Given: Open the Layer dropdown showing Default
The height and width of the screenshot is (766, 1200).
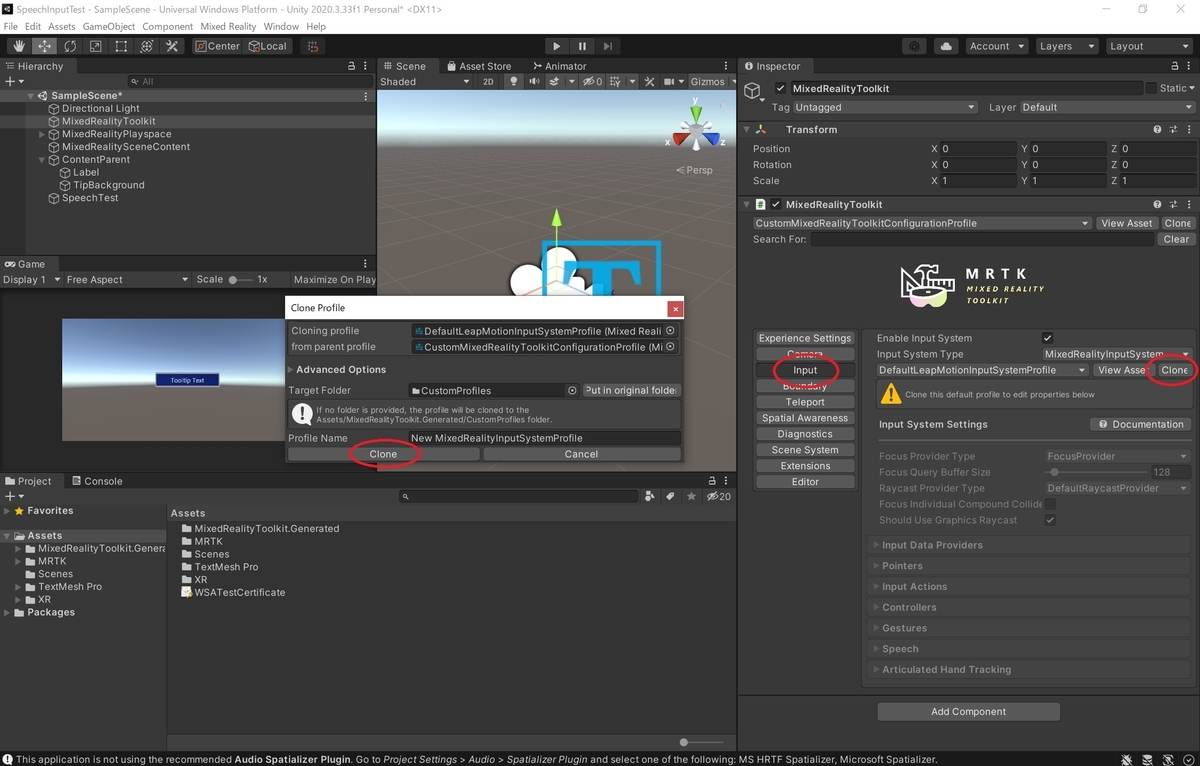Looking at the screenshot, I should (x=1107, y=107).
